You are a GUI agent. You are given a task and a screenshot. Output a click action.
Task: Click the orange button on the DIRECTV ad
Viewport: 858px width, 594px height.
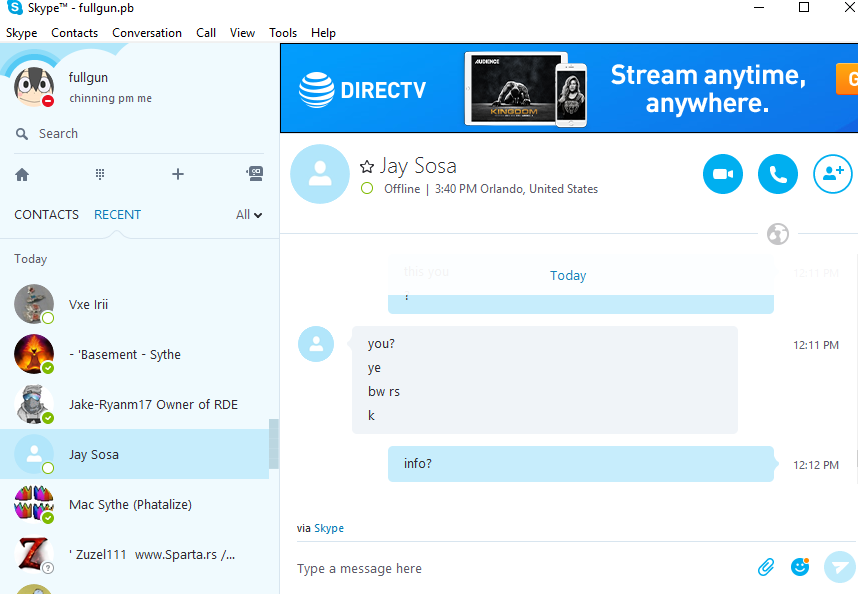[847, 79]
